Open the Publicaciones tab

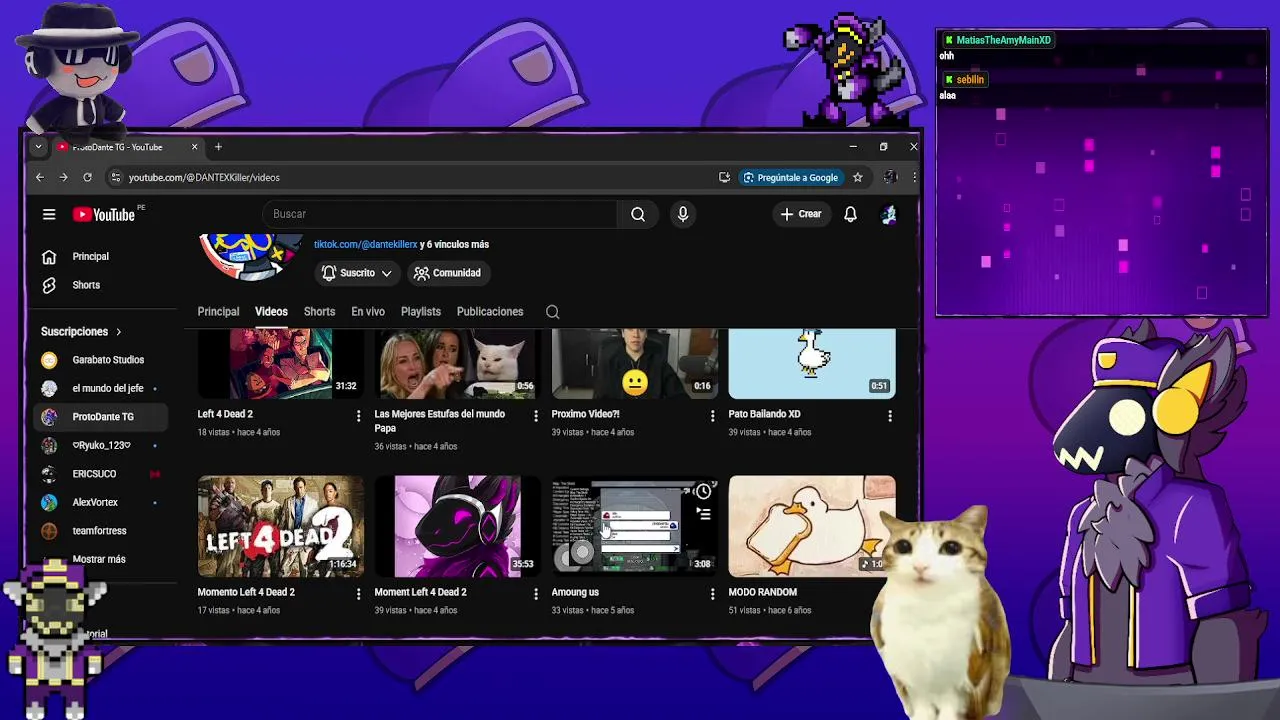click(x=490, y=312)
